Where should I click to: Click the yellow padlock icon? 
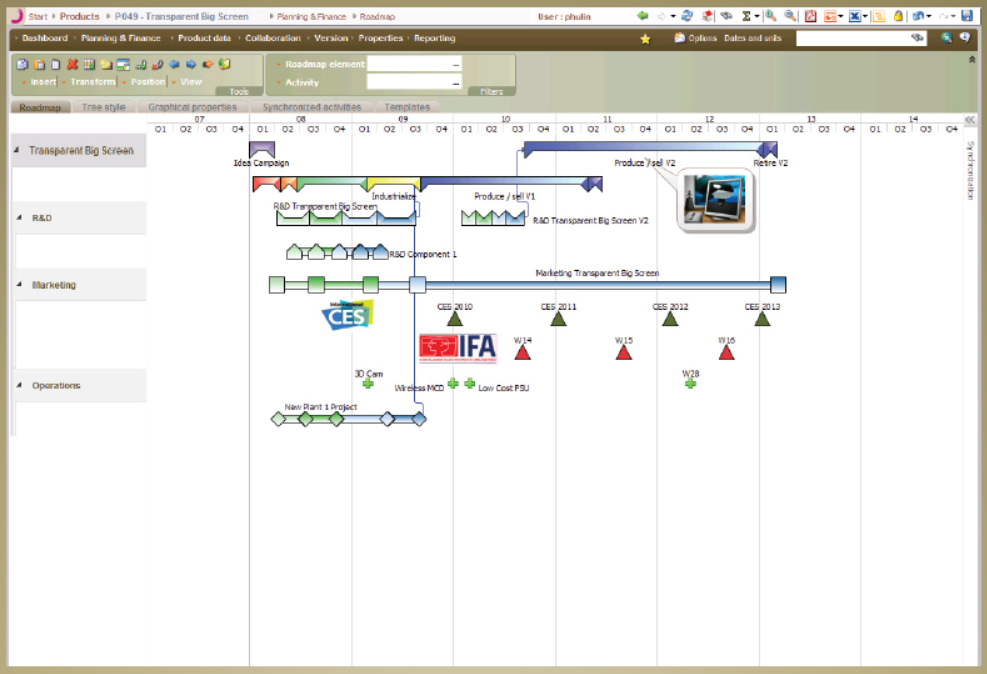pos(898,16)
